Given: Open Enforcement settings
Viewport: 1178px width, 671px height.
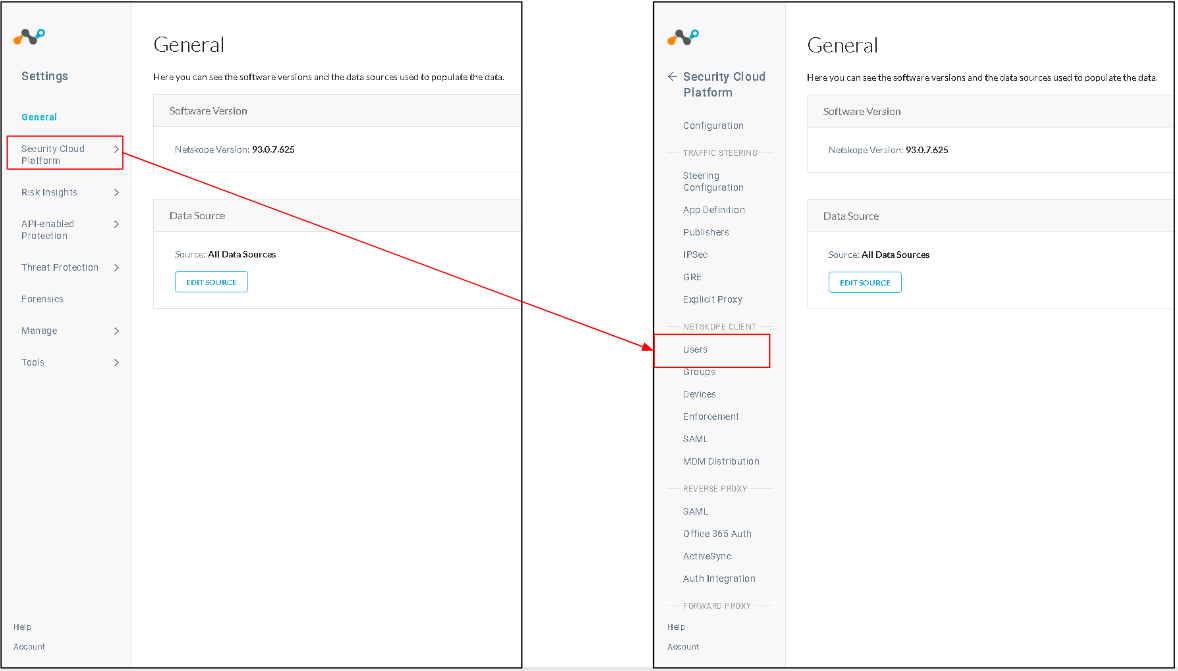Looking at the screenshot, I should coord(711,416).
